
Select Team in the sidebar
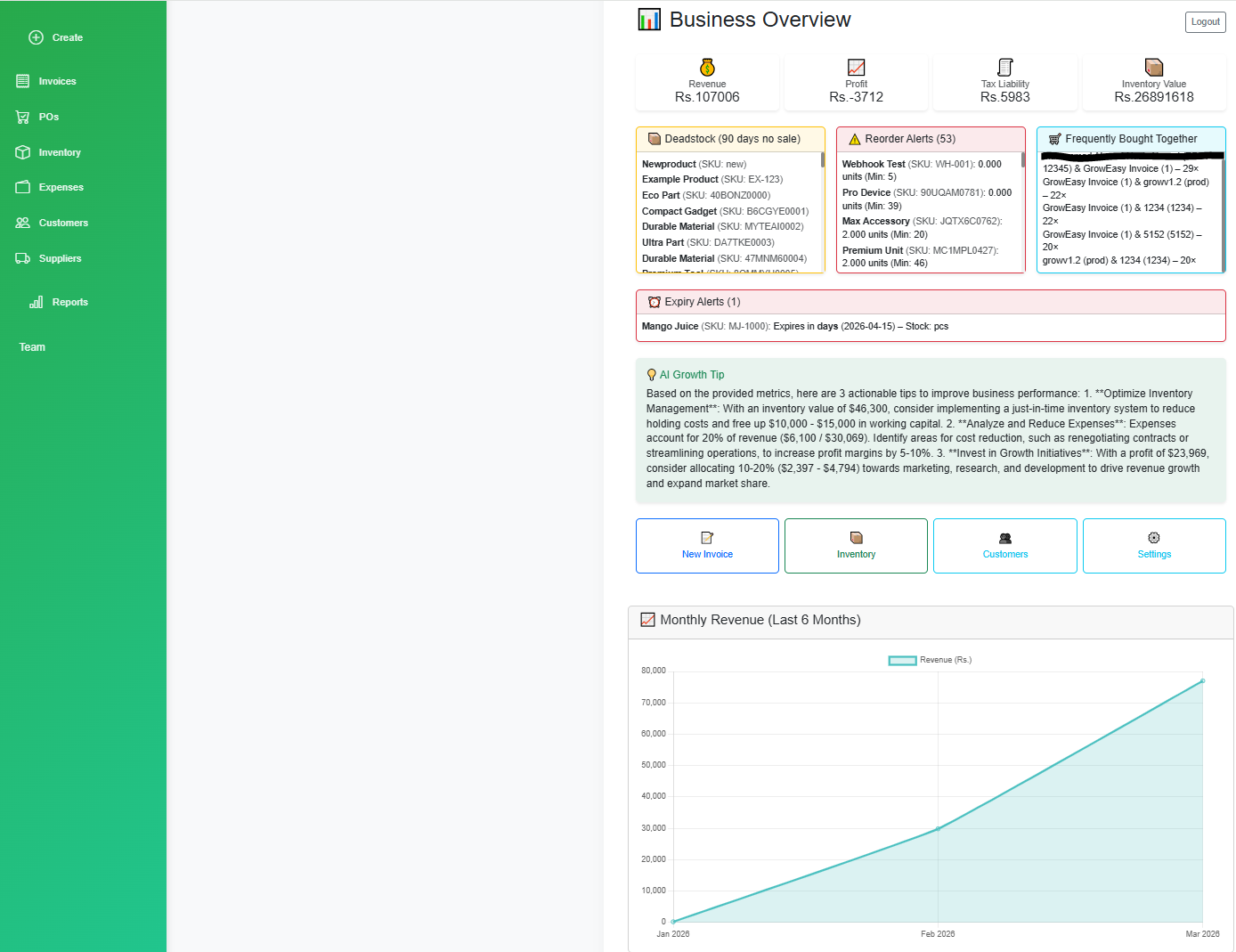[x=32, y=347]
